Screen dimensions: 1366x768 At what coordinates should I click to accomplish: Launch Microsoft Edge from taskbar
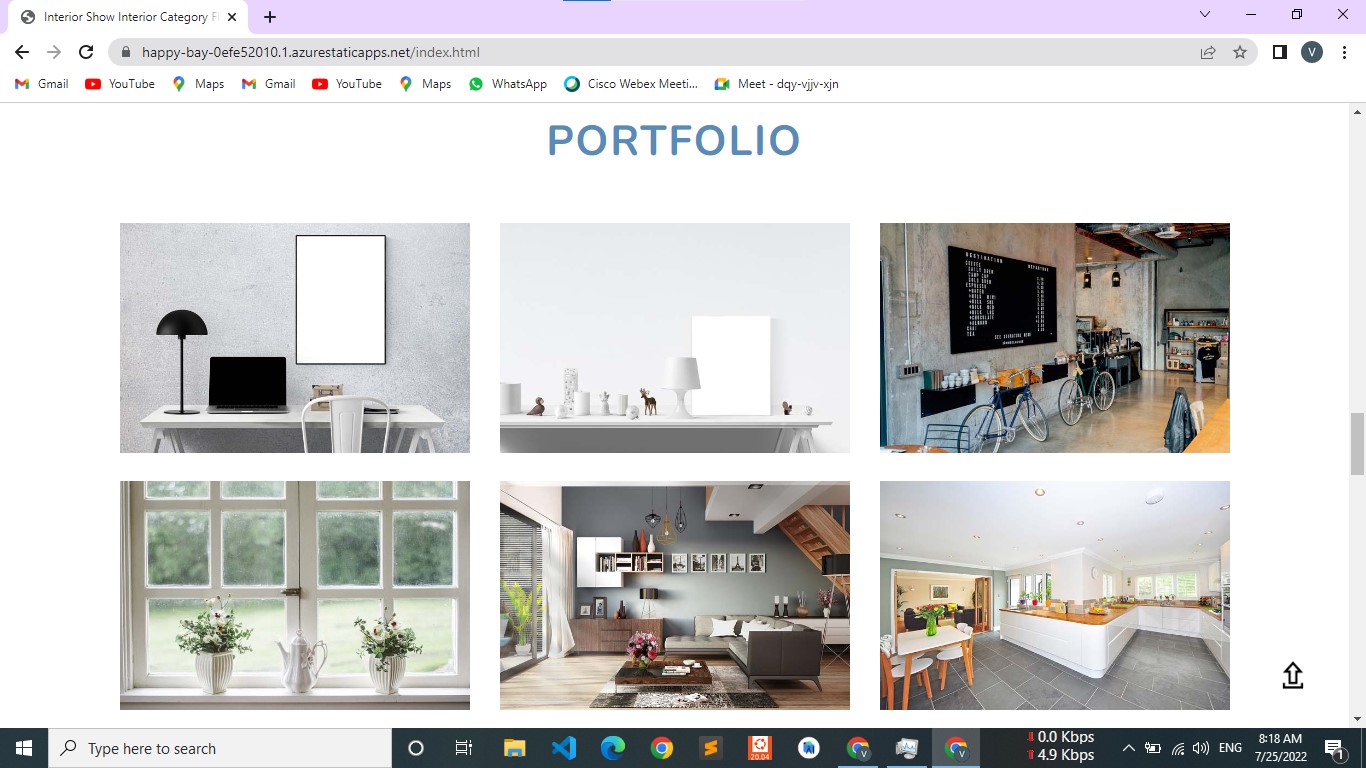coord(612,748)
